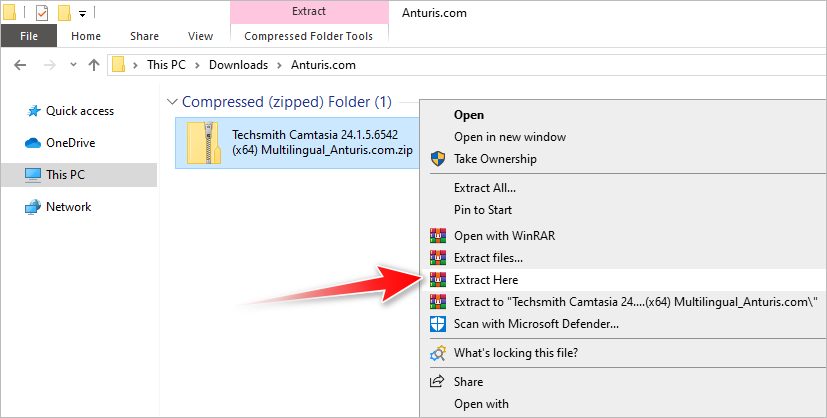This screenshot has width=827, height=418.
Task: Open the Customize Quick Access Toolbar dropdown
Action: [82, 14]
